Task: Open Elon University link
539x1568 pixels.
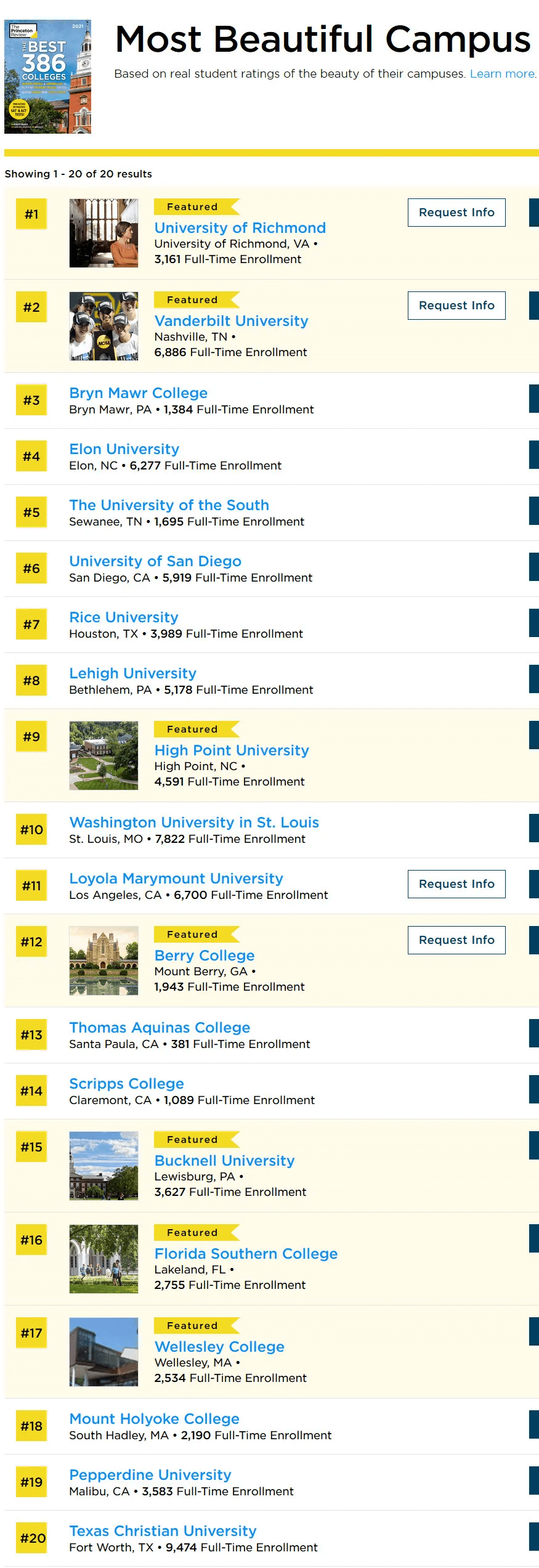Action: pyautogui.click(x=124, y=449)
